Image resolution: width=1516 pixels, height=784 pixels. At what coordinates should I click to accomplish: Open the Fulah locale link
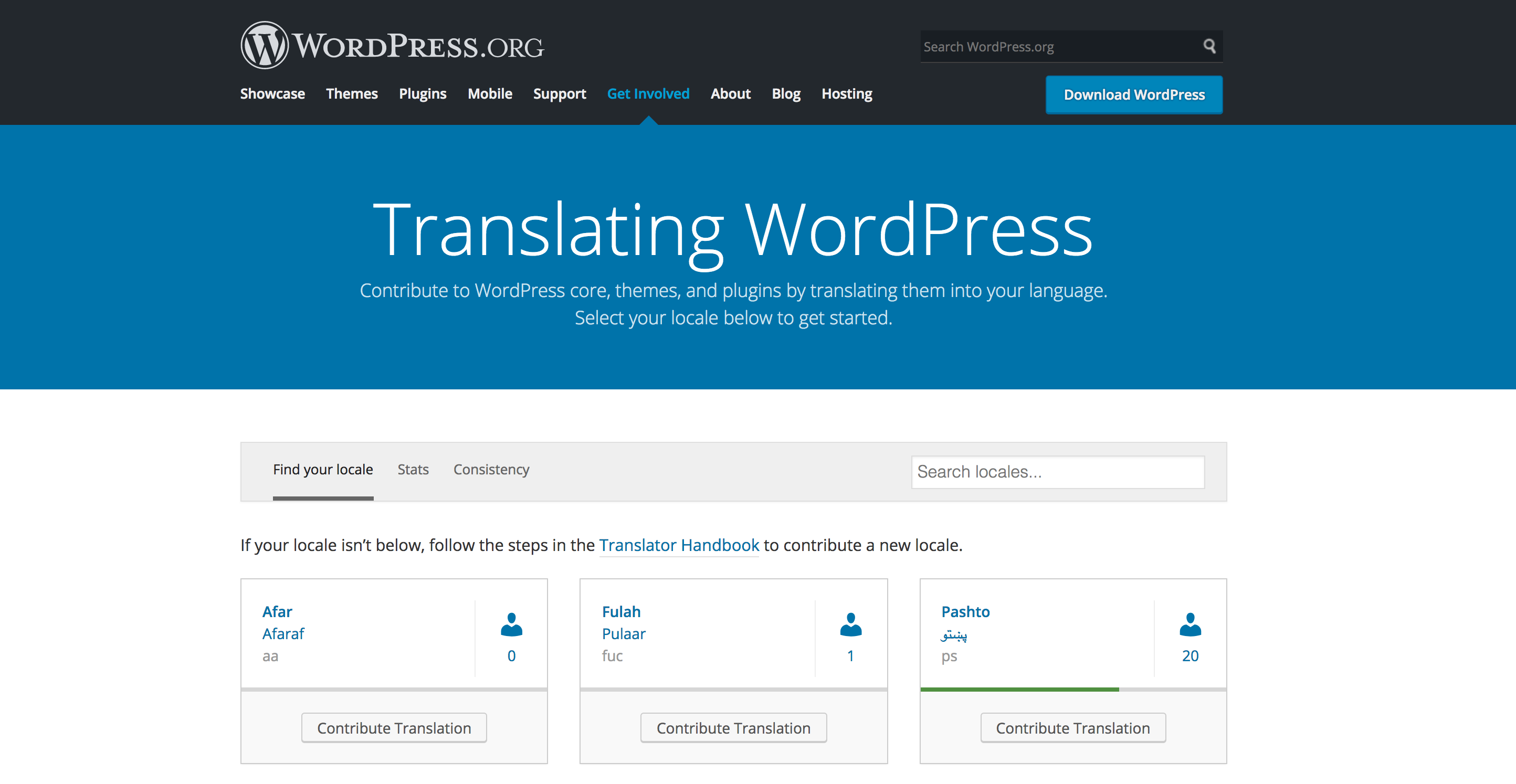pyautogui.click(x=621, y=612)
